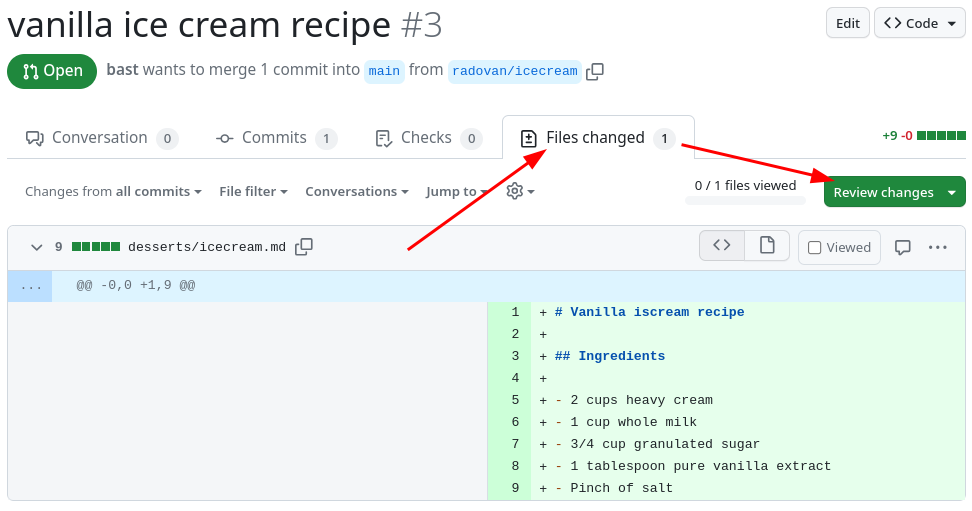The image size is (972, 511).
Task: Comment on the icecream.md file icon
Action: click(x=902, y=247)
